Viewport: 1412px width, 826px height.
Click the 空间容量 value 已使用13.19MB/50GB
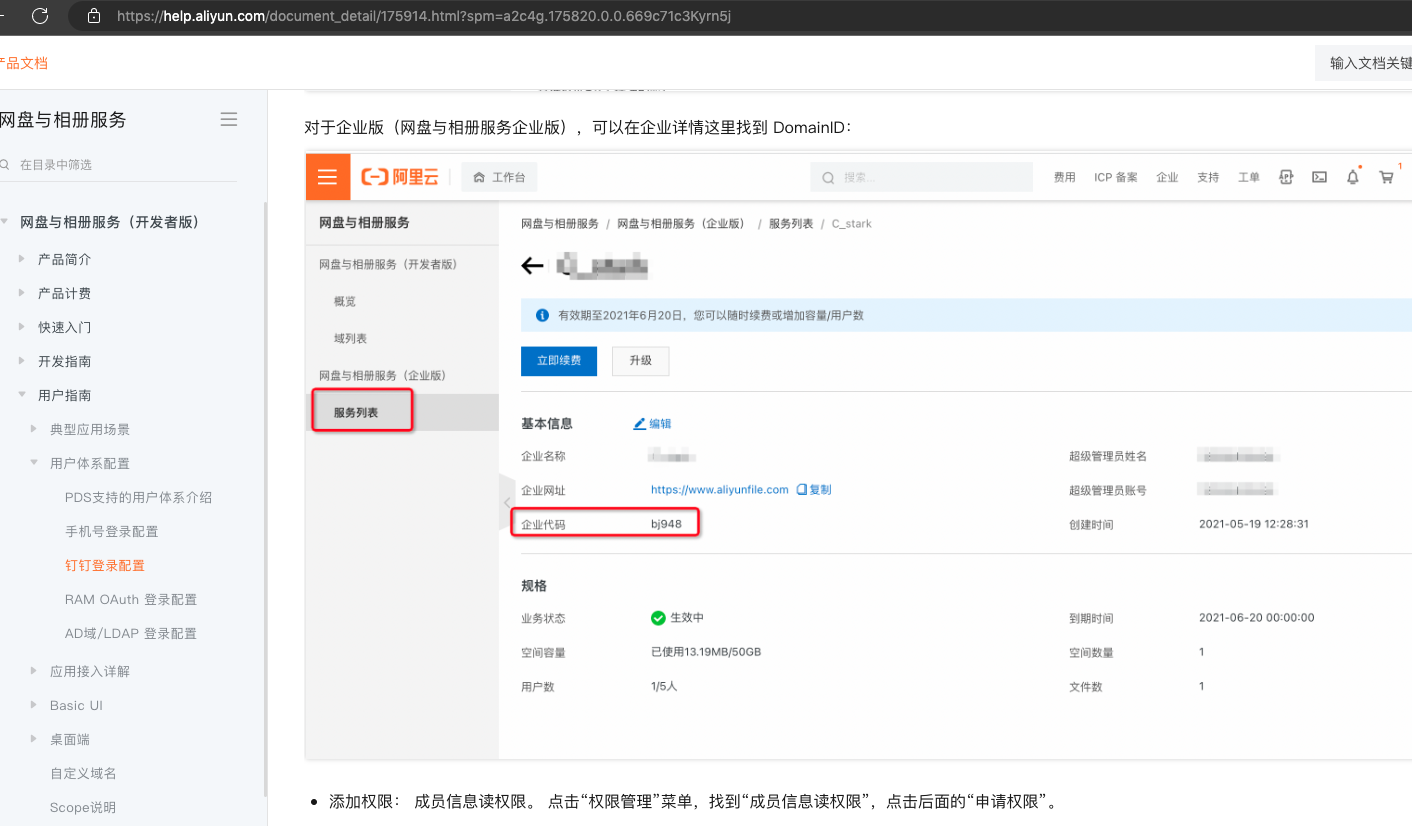pyautogui.click(x=706, y=652)
